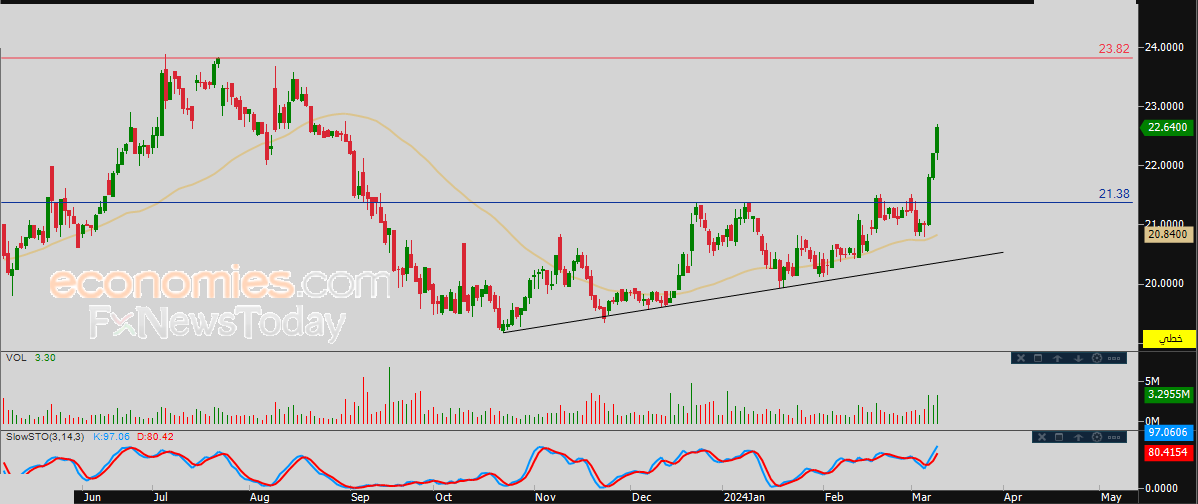Screen dimensions: 1198x504
Task: Click the Sep label on time axis
Action: pyautogui.click(x=361, y=497)
